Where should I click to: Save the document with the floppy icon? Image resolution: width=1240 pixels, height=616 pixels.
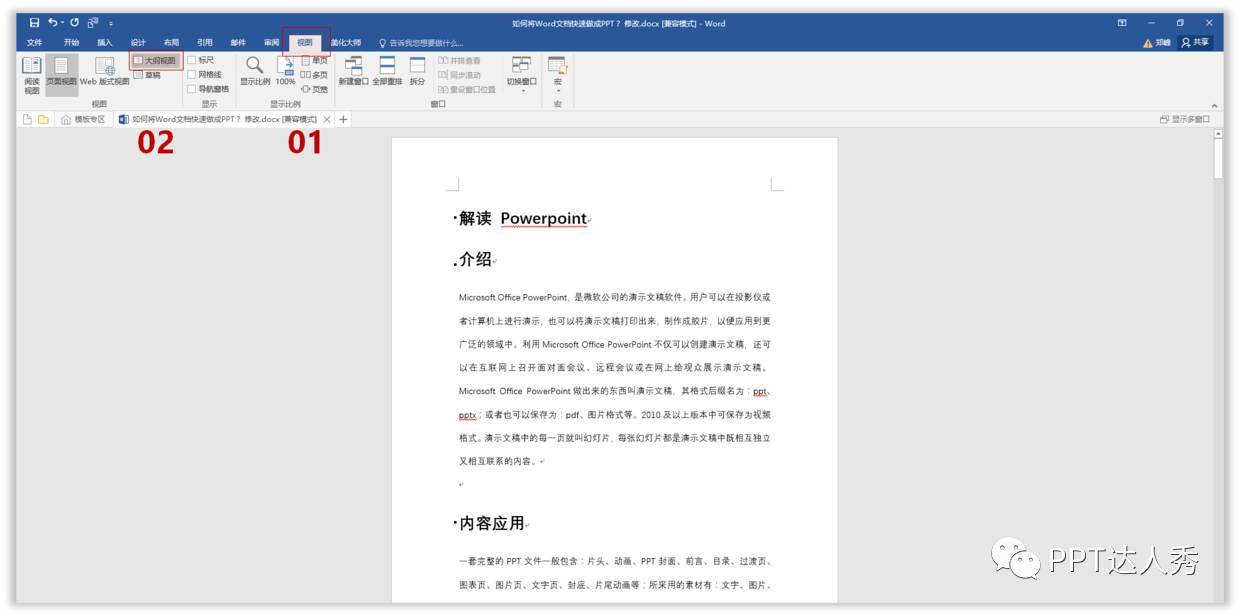[x=35, y=23]
